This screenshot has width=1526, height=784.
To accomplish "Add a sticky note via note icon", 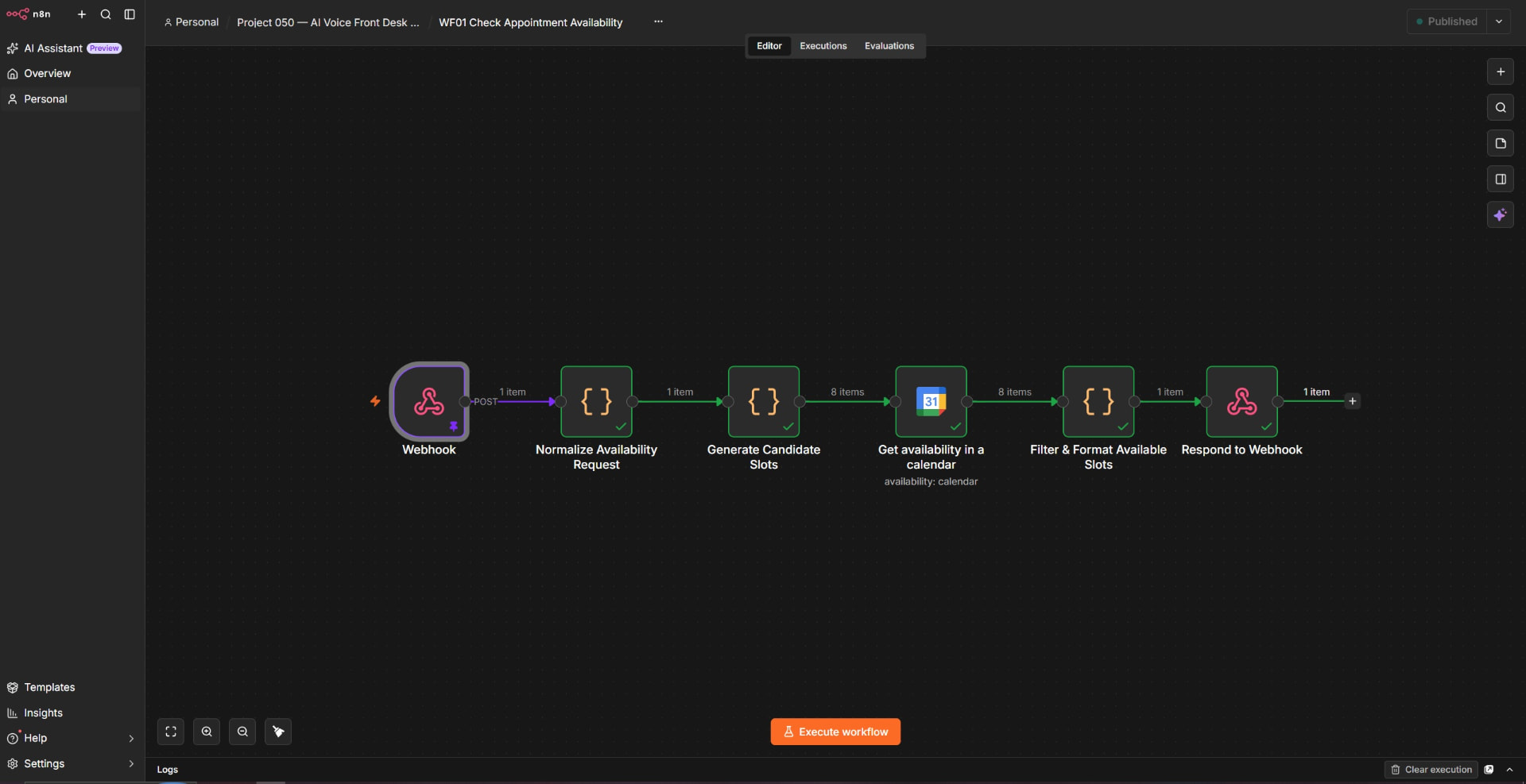I will point(1501,143).
